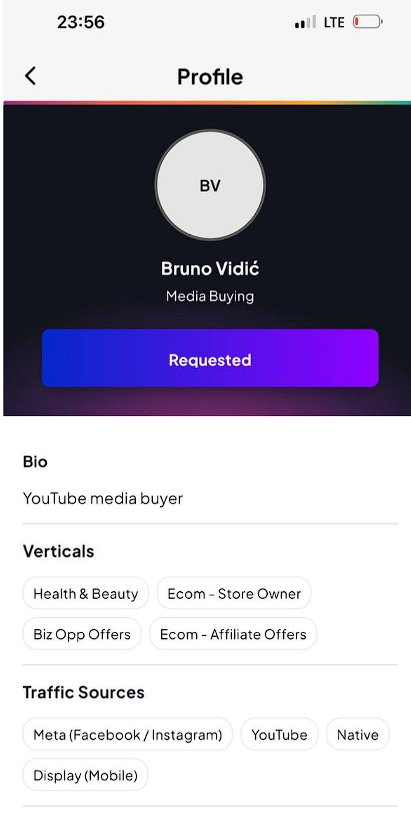This screenshot has height=834, width=411.
Task: Choose the Ecom - Affiliate Offers tag
Action: pos(233,634)
